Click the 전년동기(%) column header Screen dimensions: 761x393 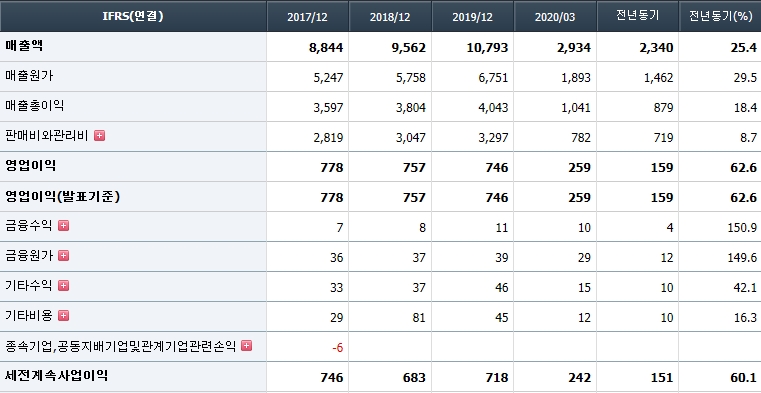(720, 16)
